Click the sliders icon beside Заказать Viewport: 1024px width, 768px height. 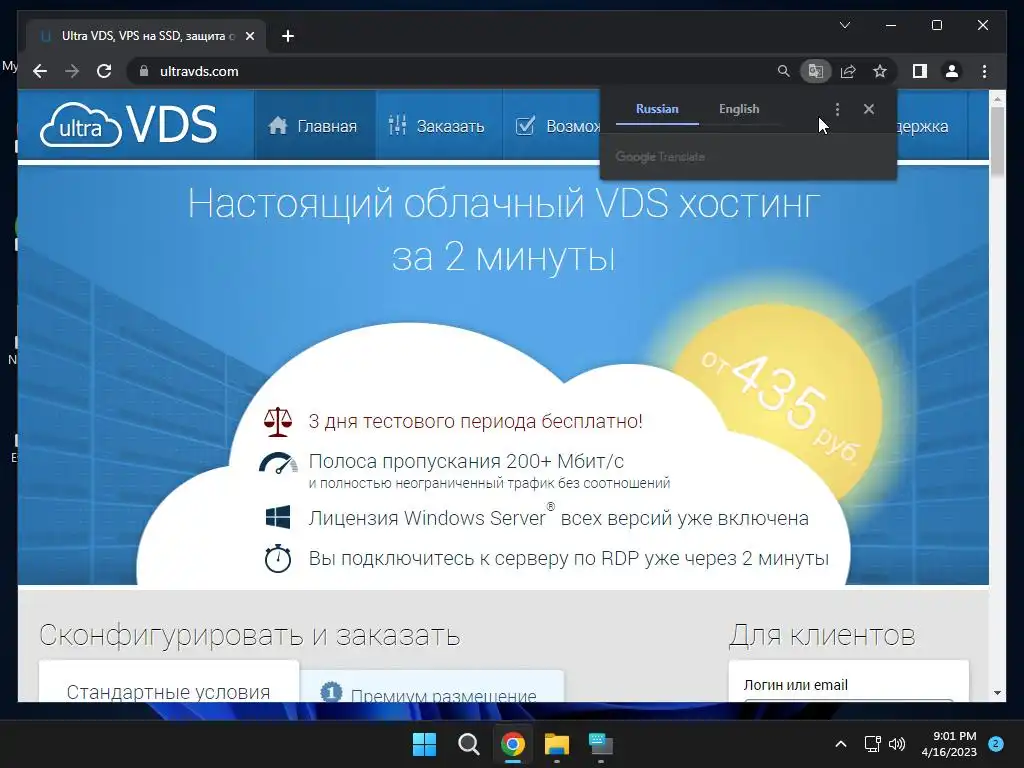click(397, 125)
